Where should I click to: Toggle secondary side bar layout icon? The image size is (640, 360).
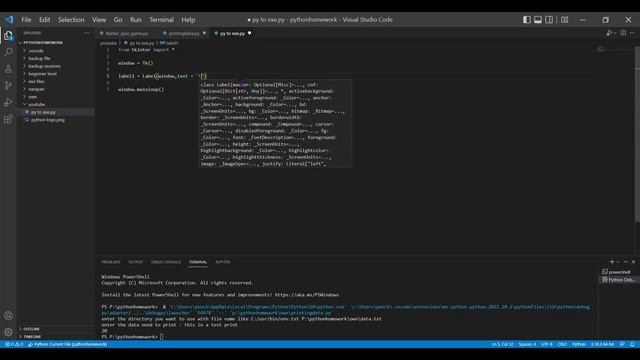[549, 20]
